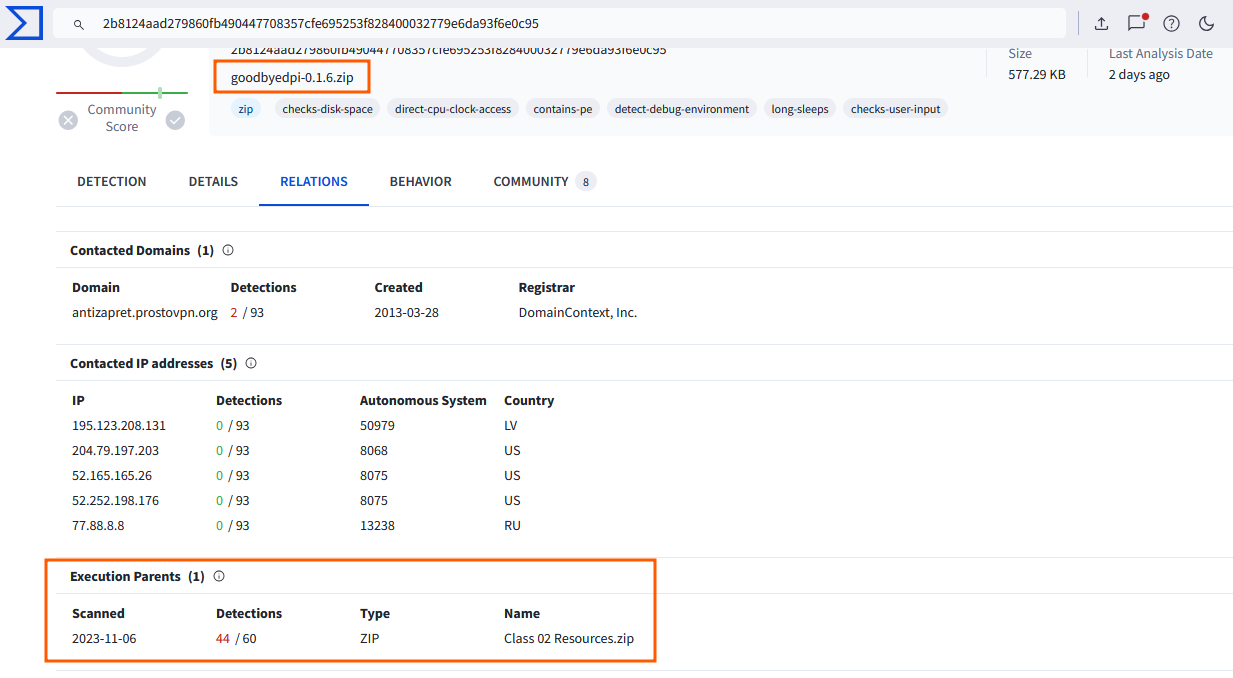Click info icon beside Execution Parents
The height and width of the screenshot is (678, 1233).
[219, 576]
